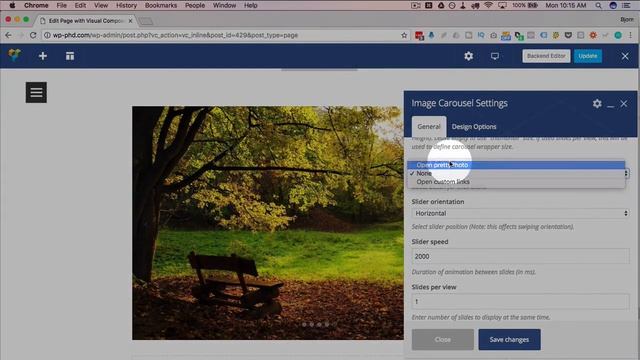Image resolution: width=640 pixels, height=360 pixels.
Task: Toggle responsive preview monitor icon
Action: [495, 56]
